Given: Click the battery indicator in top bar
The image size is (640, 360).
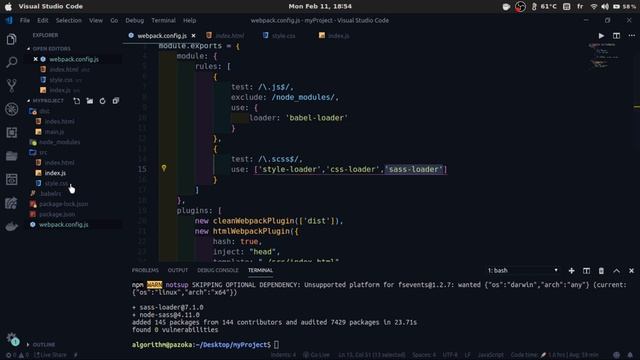Looking at the screenshot, I should point(624,7).
